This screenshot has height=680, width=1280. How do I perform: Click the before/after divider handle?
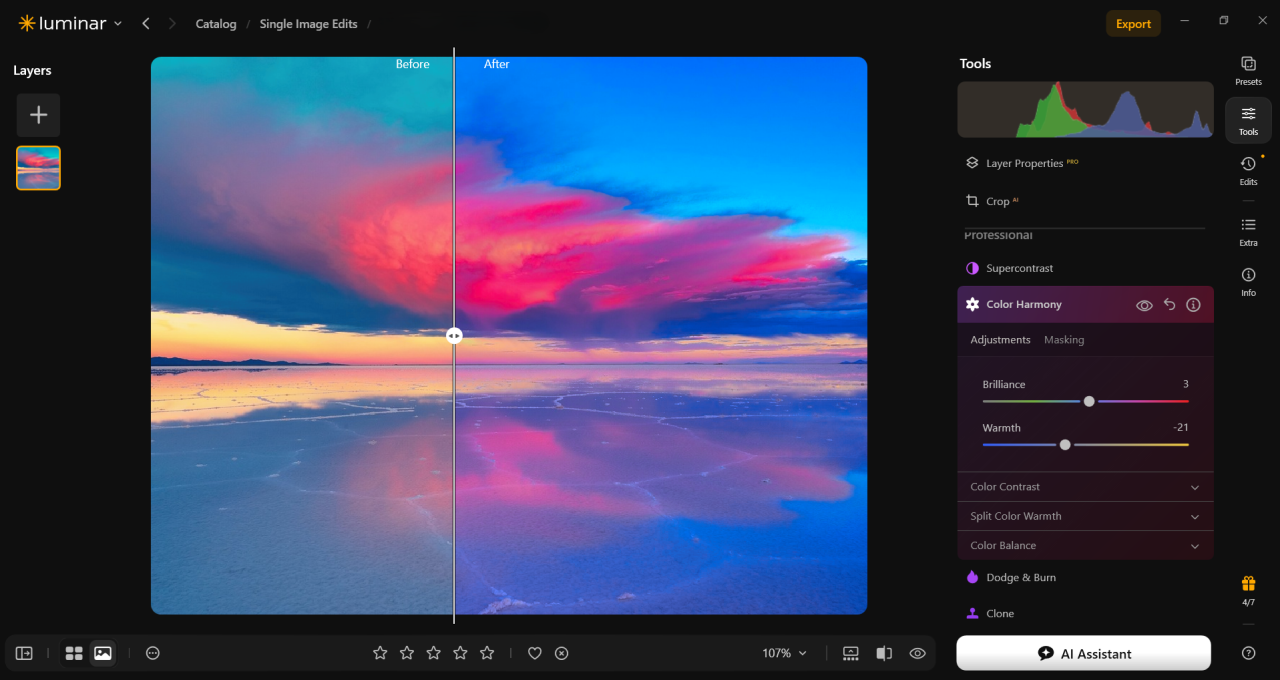[x=454, y=336]
